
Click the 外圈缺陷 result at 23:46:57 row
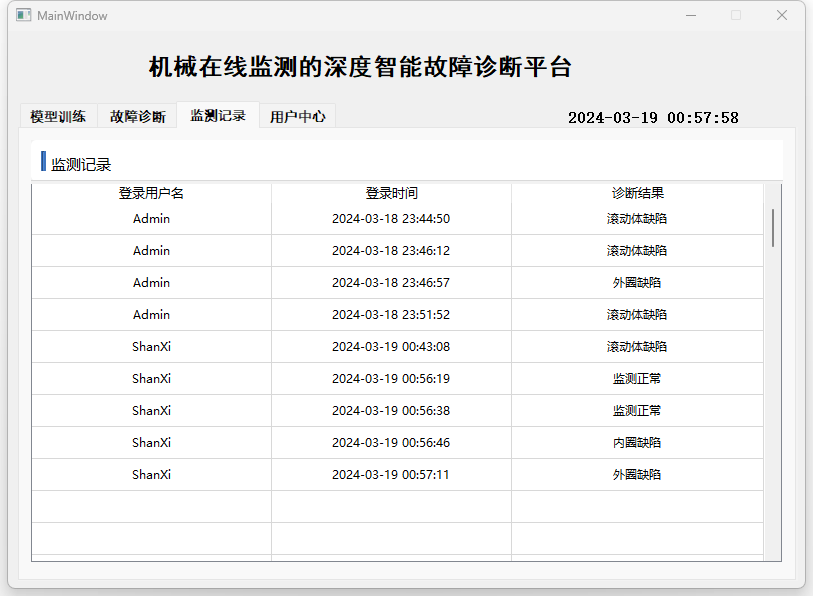coord(637,283)
